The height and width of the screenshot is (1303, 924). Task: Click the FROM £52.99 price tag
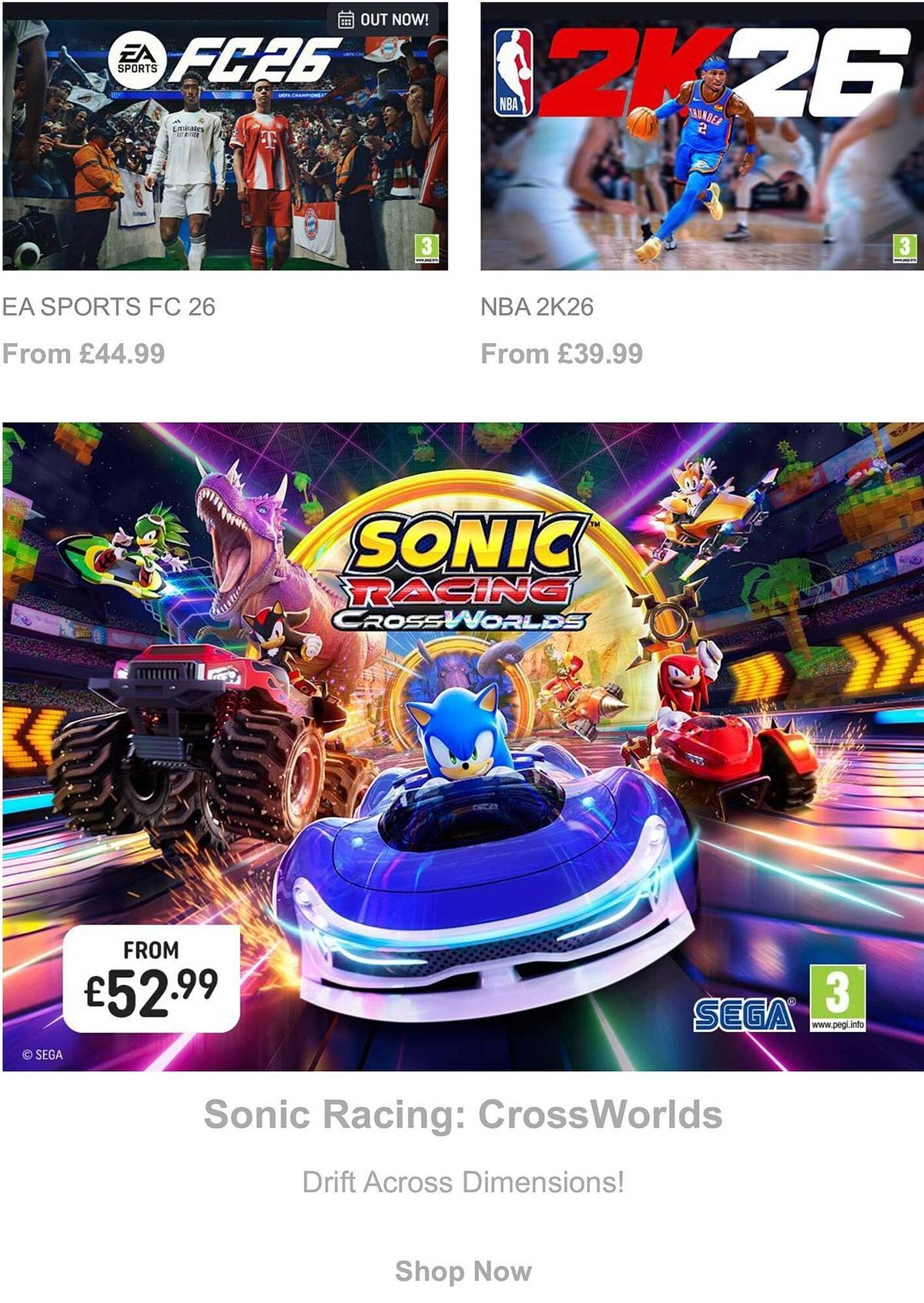tap(152, 979)
